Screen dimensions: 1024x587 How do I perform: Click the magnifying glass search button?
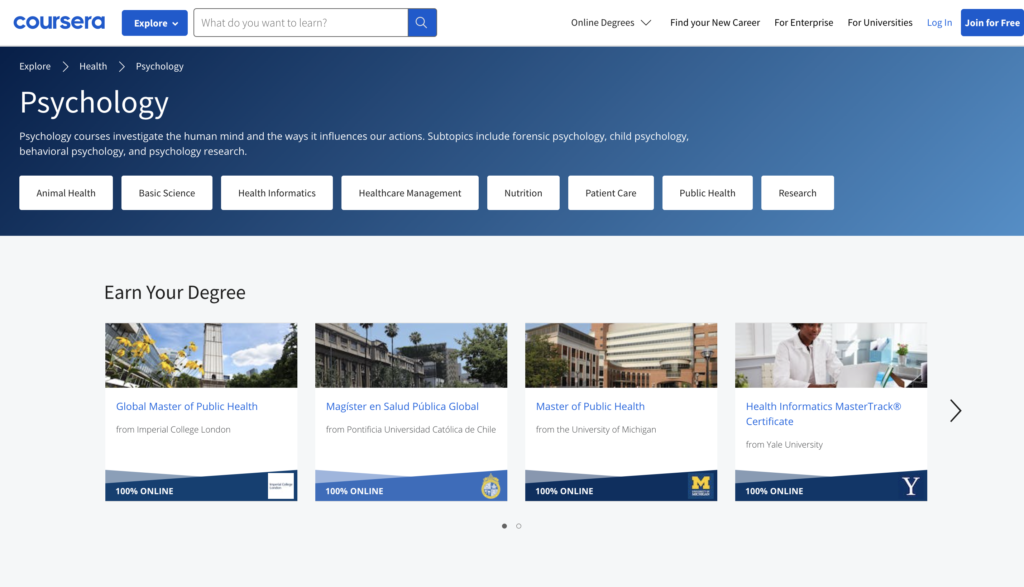coord(422,23)
